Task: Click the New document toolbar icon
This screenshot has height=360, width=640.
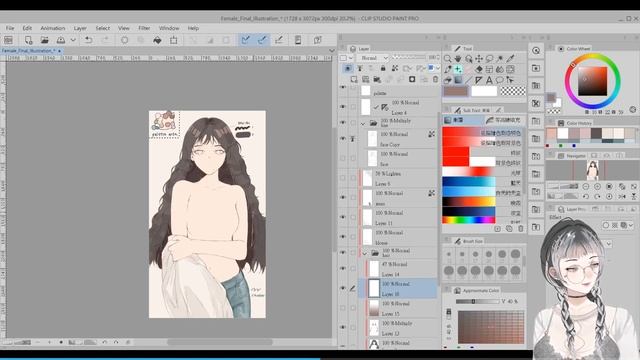Action: [28, 40]
